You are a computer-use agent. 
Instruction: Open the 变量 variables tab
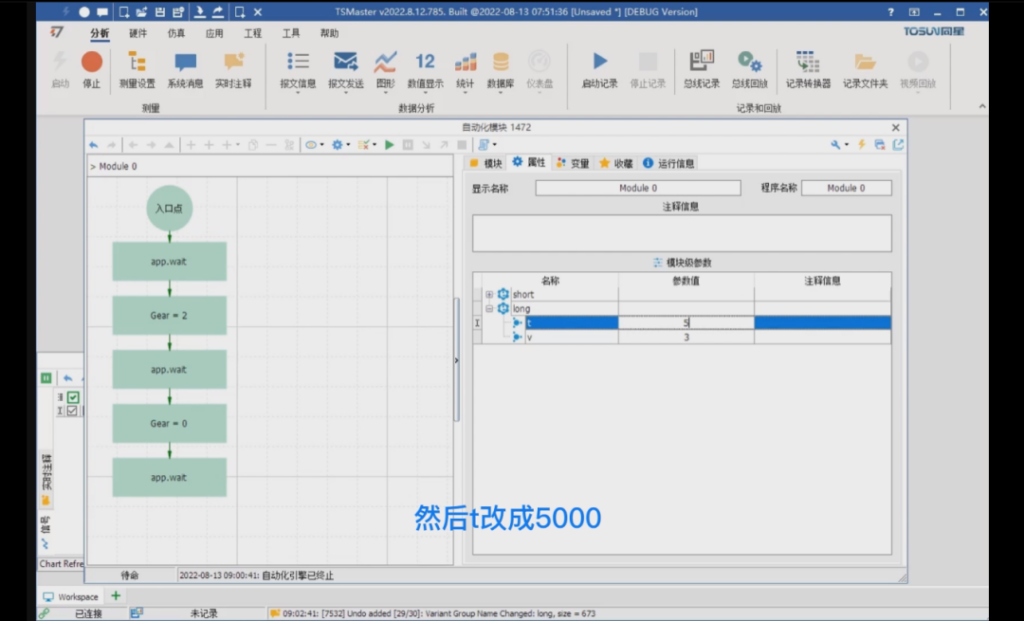(573, 163)
